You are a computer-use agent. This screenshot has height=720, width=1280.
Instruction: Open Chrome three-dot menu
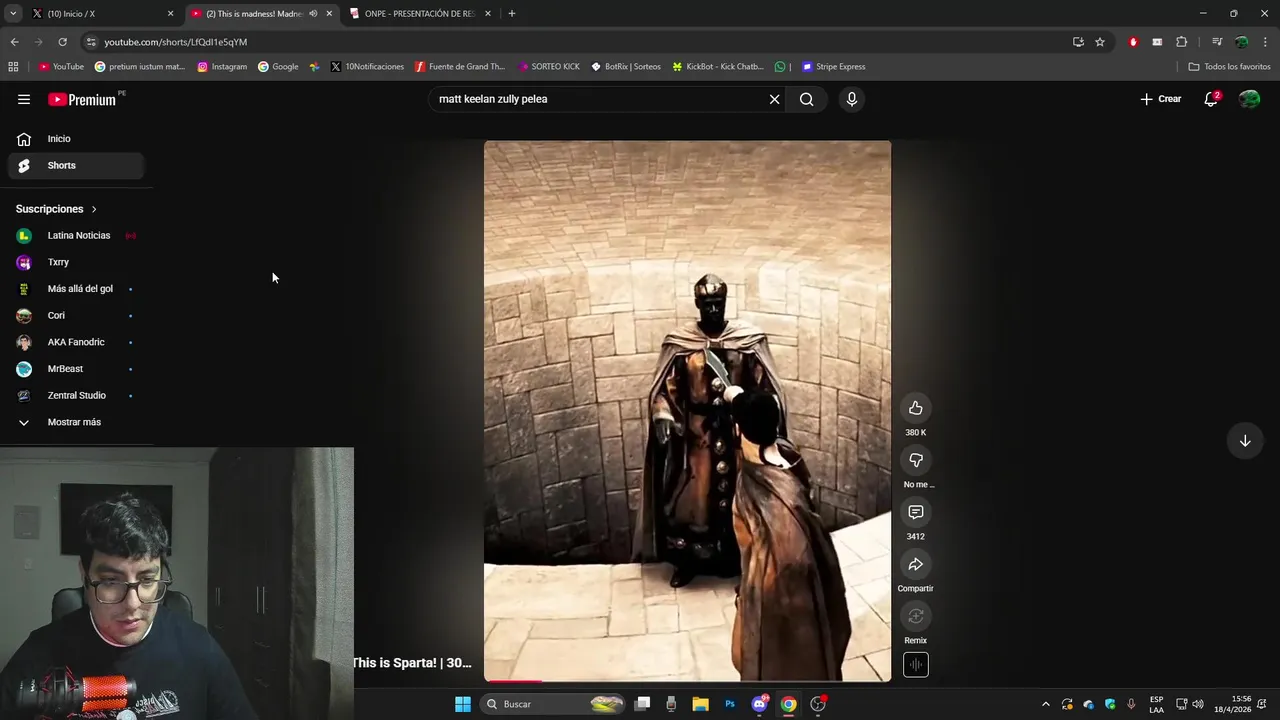click(x=1266, y=42)
